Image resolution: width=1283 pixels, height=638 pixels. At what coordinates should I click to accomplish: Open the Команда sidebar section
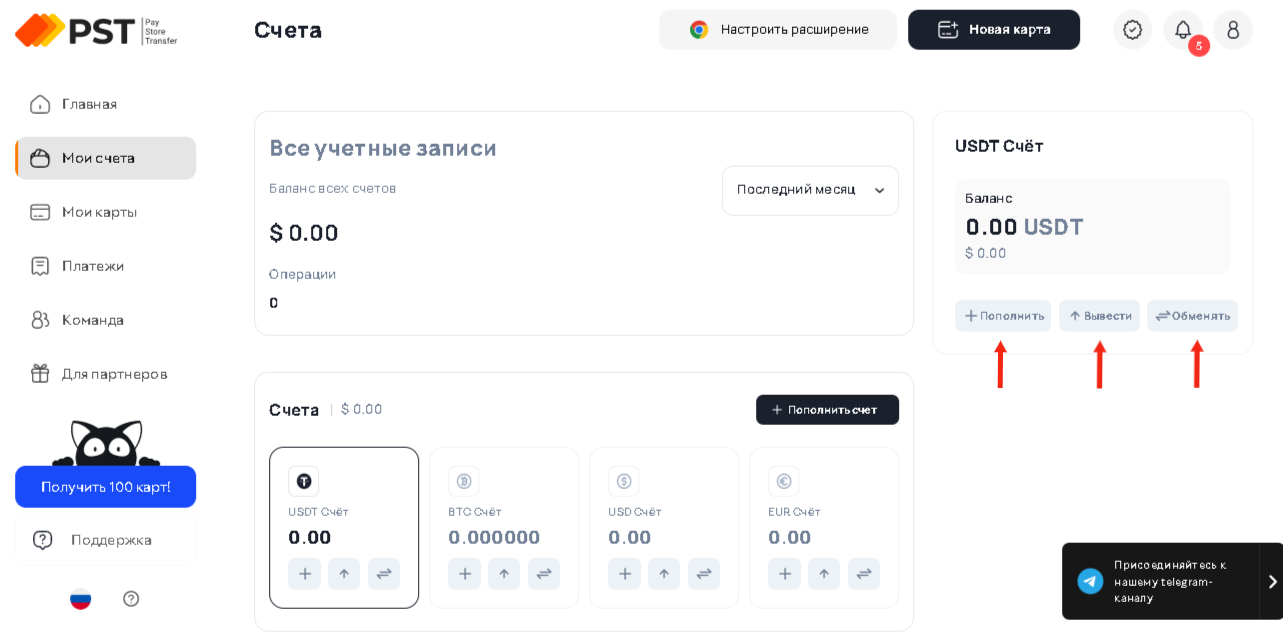pos(93,320)
